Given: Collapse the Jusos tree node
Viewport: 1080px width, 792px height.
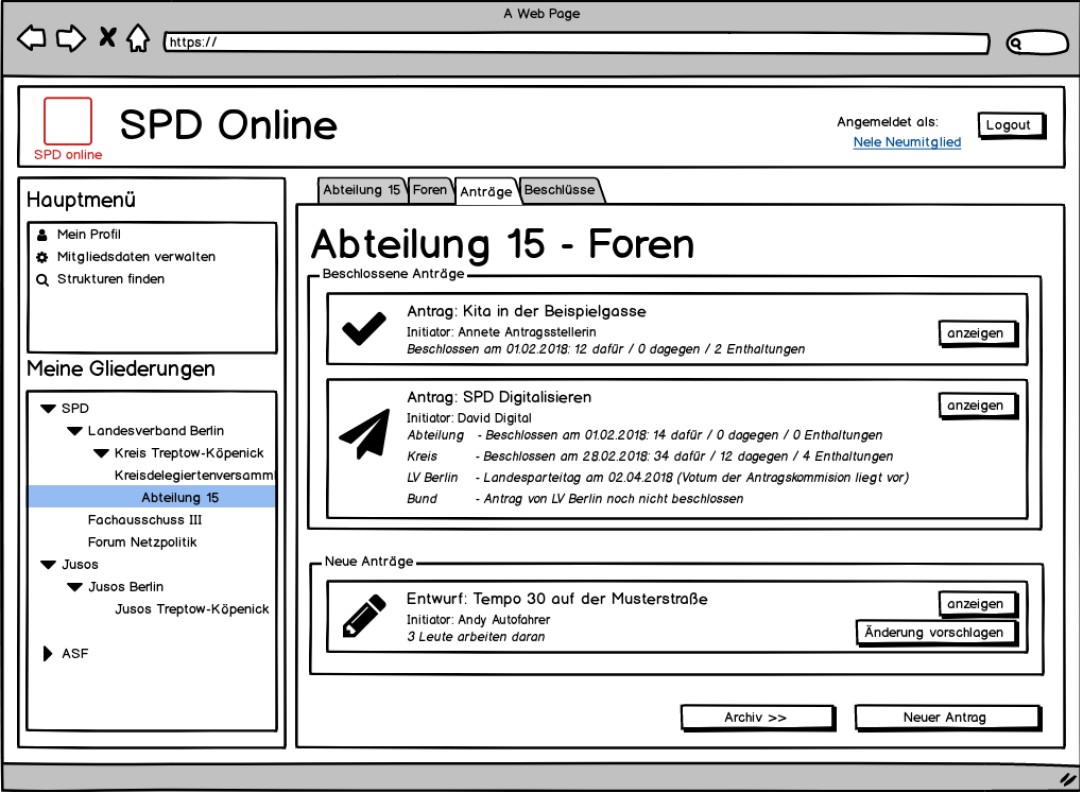Looking at the screenshot, I should (x=48, y=565).
